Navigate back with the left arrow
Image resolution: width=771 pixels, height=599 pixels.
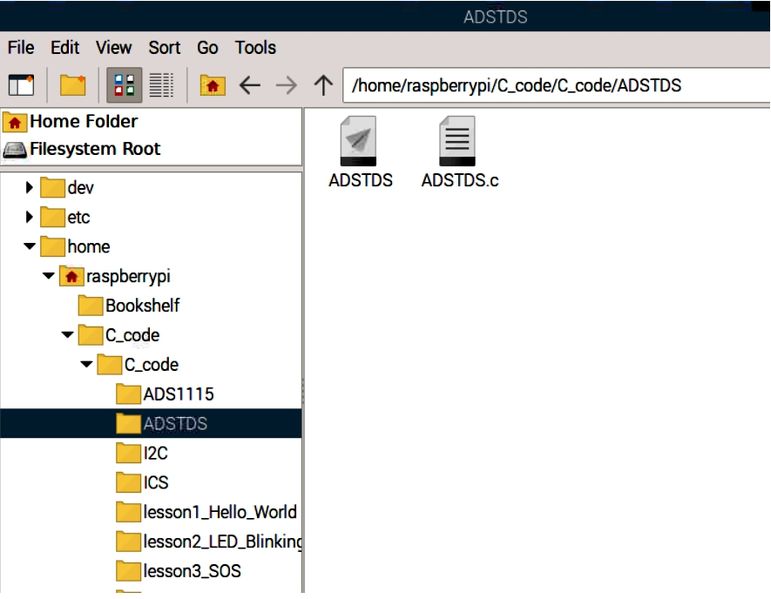[250, 86]
